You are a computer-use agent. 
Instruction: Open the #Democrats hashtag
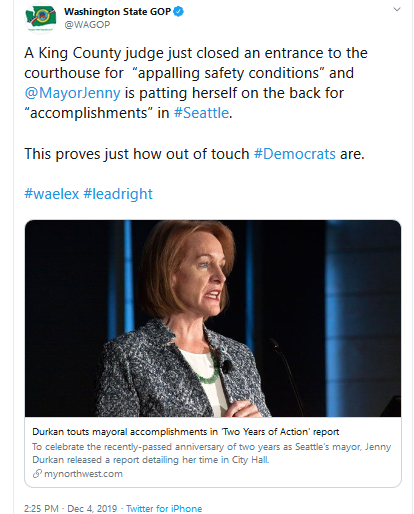tap(295, 154)
